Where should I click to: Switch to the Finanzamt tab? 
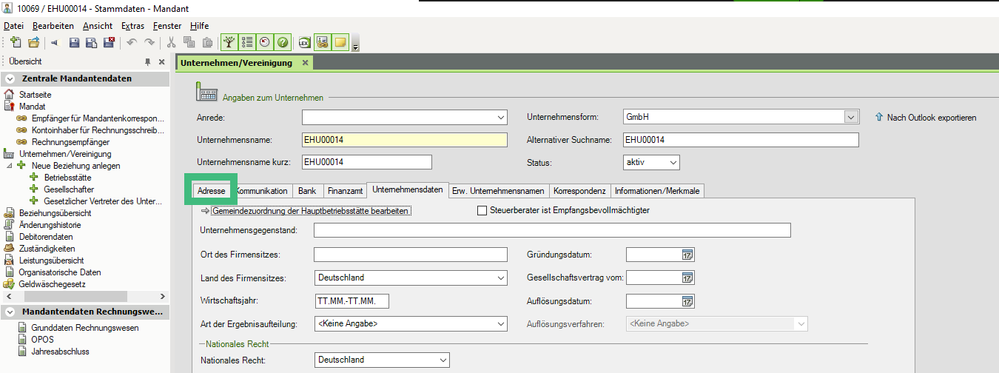(345, 191)
